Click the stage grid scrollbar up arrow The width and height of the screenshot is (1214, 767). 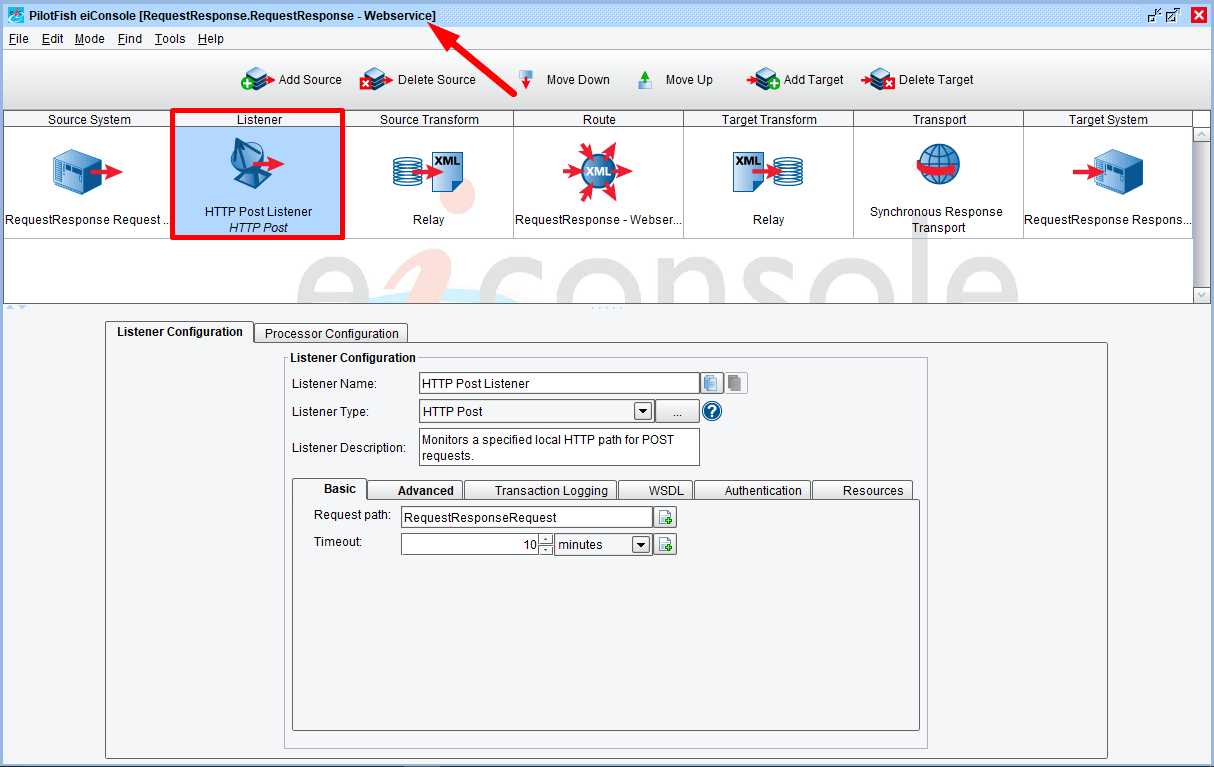(1202, 135)
